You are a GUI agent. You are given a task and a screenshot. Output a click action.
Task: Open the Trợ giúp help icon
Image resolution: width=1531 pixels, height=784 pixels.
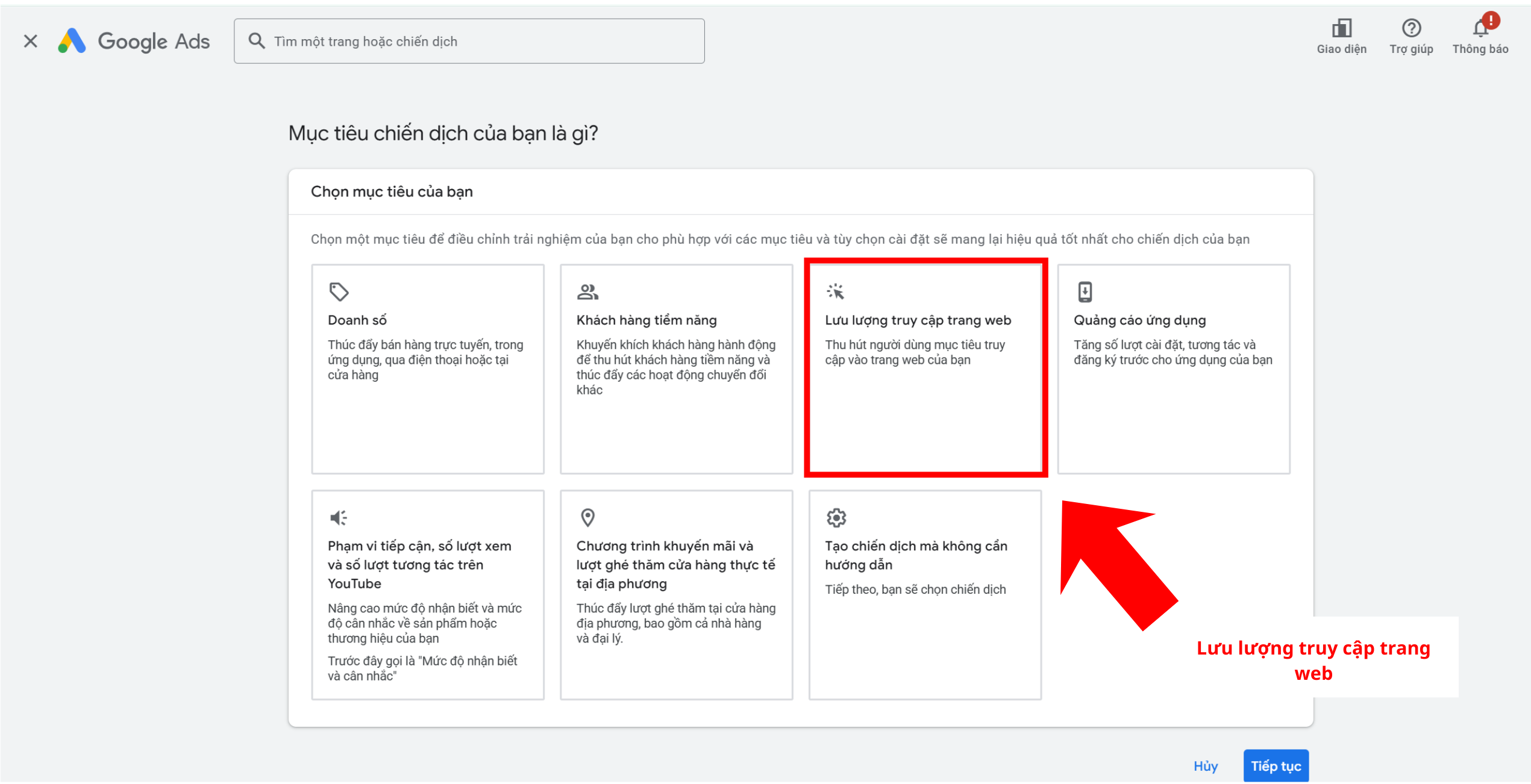[x=1411, y=28]
